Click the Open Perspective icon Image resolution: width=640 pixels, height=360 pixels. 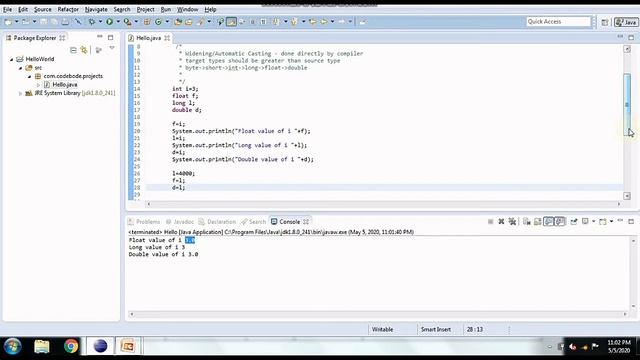(x=604, y=22)
